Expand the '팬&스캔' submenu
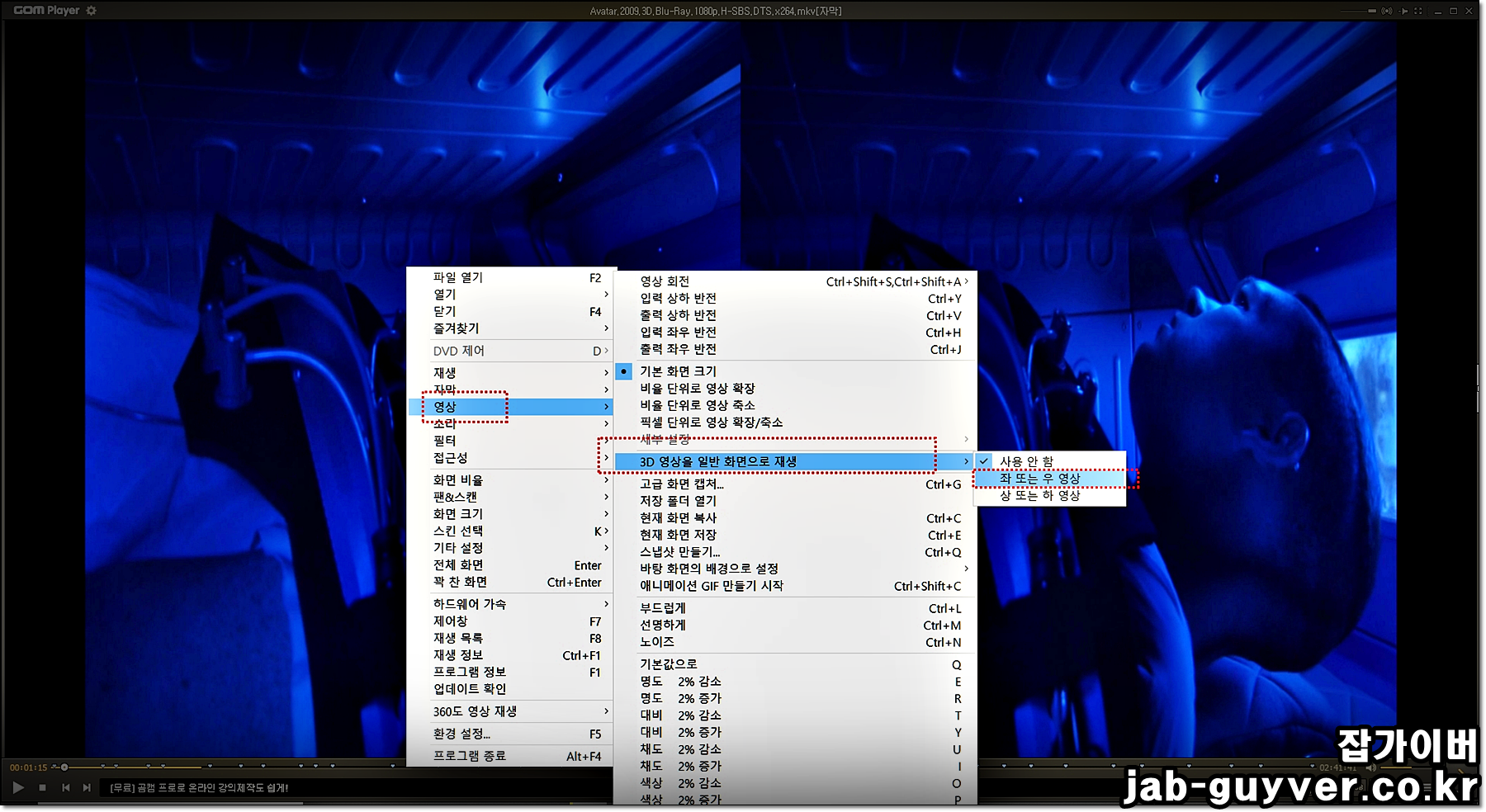This screenshot has height=812, width=1486. pyautogui.click(x=510, y=497)
